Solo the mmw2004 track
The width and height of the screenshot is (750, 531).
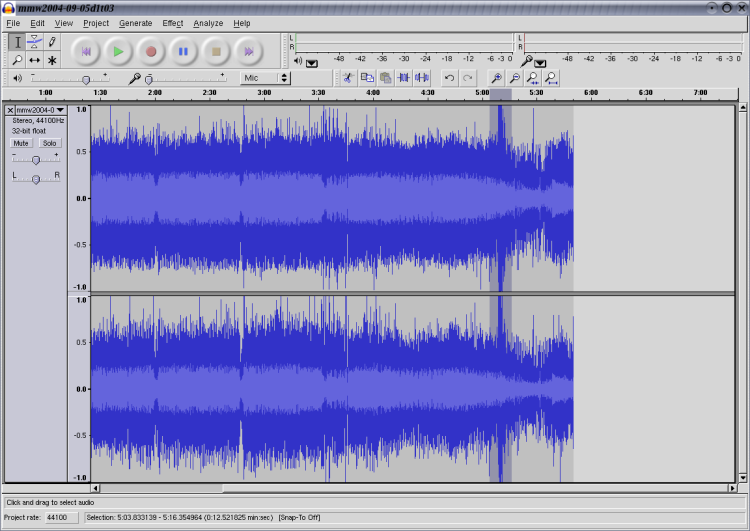point(50,143)
